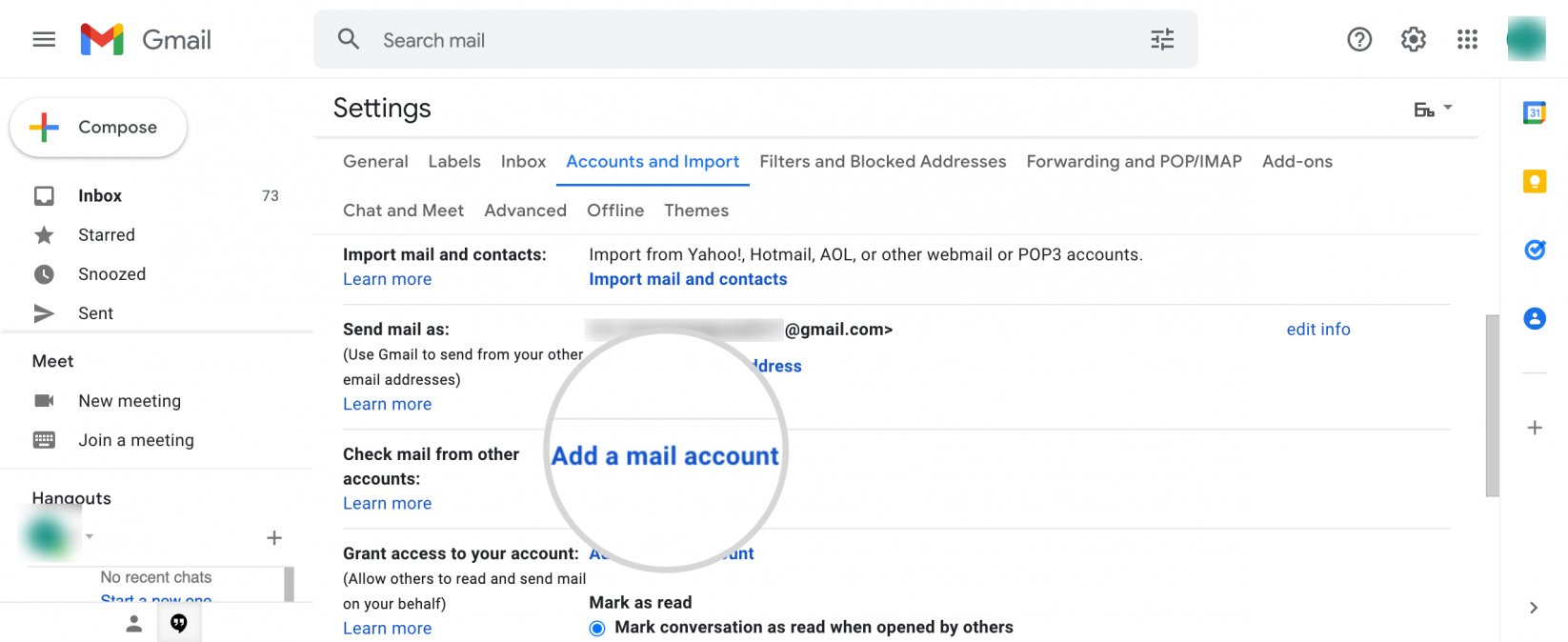The height and width of the screenshot is (642, 1568).
Task: Click the Inbox count 73
Action: pyautogui.click(x=271, y=195)
